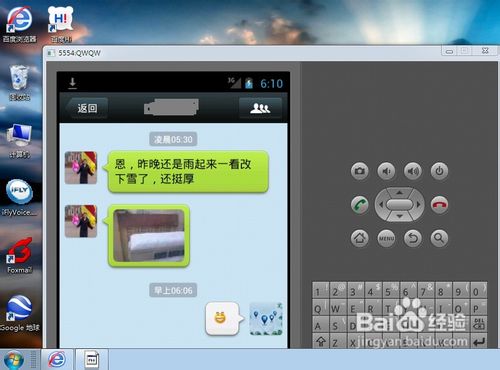Viewport: 500px width, 370px height.
Task: Click the P key on emulator keyboard
Action: (479, 307)
